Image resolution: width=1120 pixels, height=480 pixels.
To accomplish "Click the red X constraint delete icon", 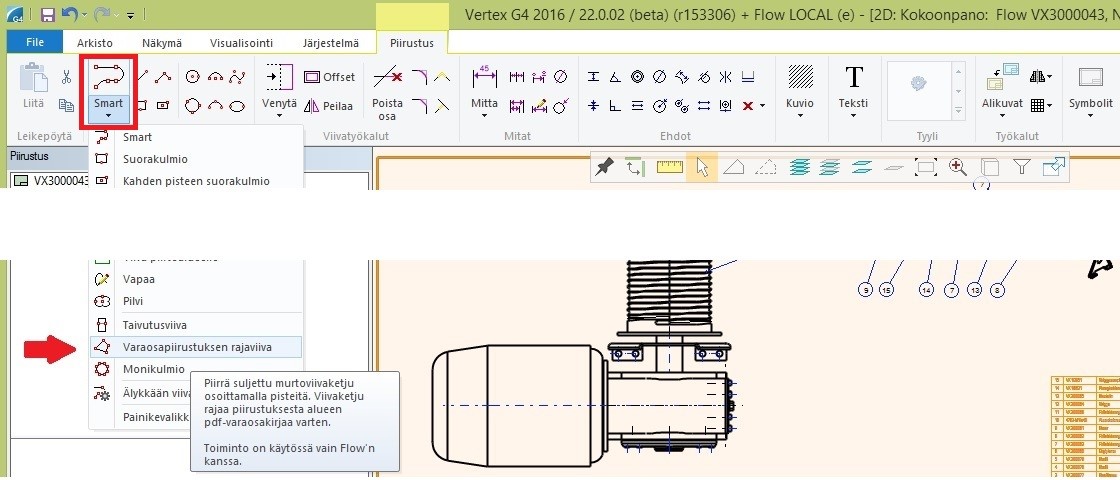I will click(x=747, y=105).
